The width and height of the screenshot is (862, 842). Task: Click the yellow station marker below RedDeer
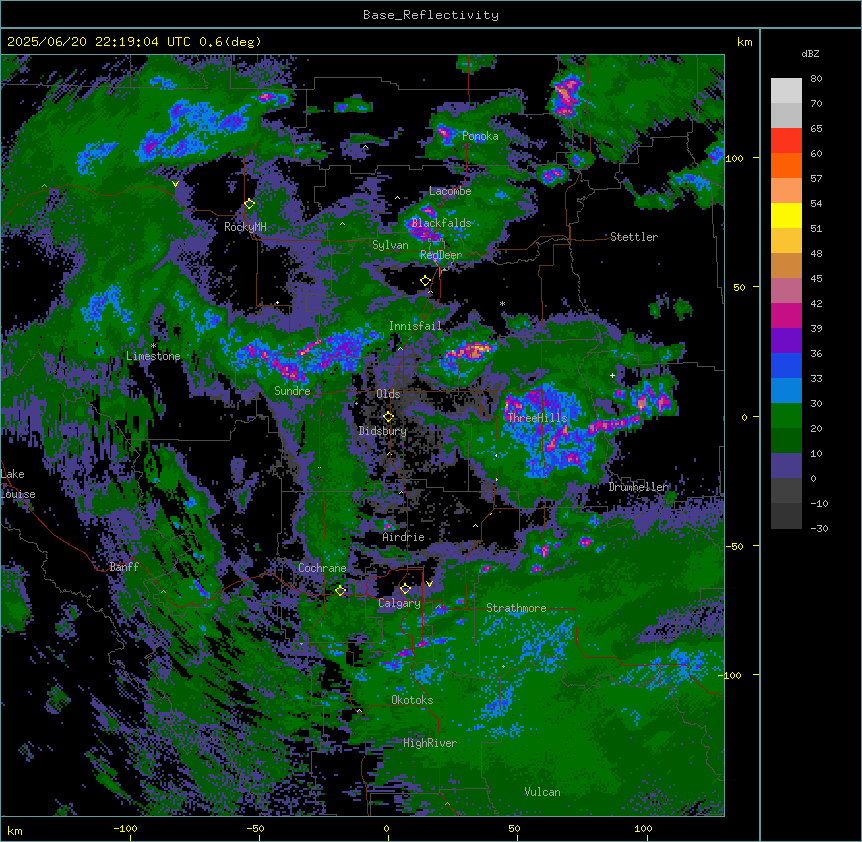pyautogui.click(x=426, y=281)
